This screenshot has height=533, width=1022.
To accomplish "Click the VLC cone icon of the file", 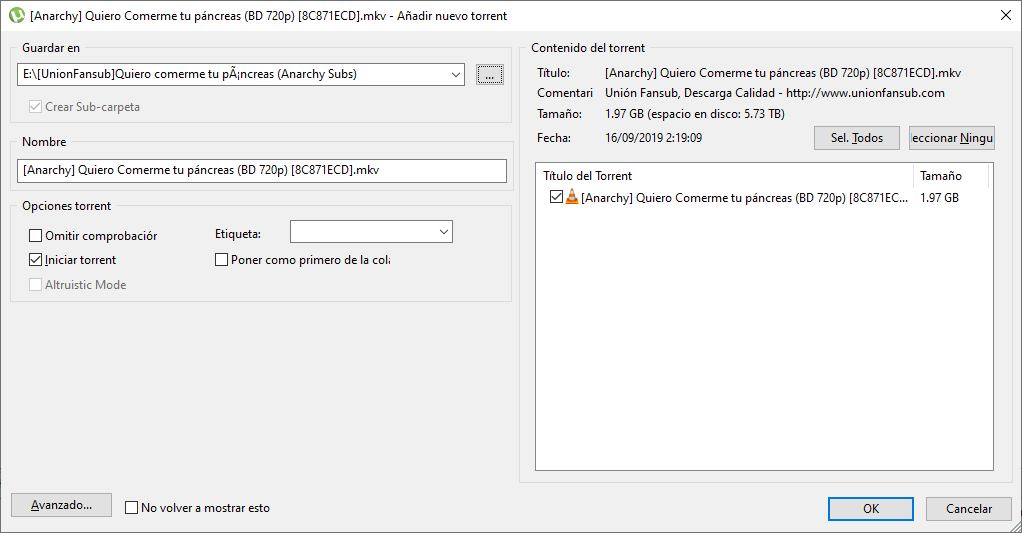I will (x=571, y=198).
